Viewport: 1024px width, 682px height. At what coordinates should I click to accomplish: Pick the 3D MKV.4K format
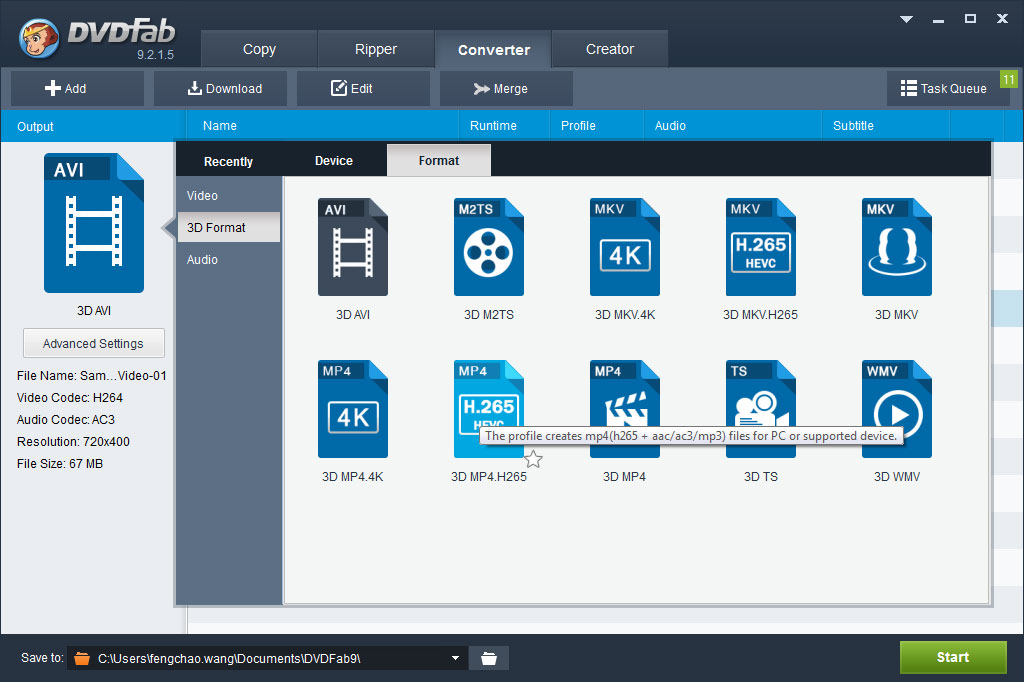pos(625,247)
